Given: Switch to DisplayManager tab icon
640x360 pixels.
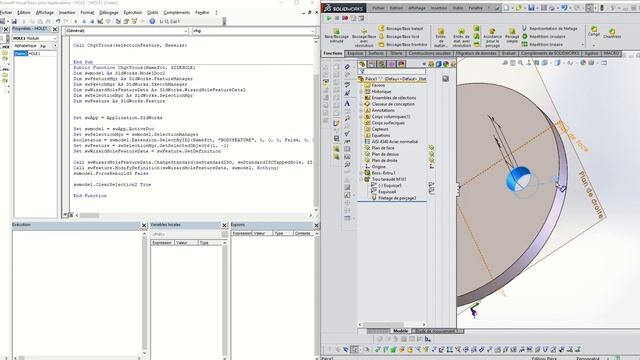Looking at the screenshot, I should 402,64.
